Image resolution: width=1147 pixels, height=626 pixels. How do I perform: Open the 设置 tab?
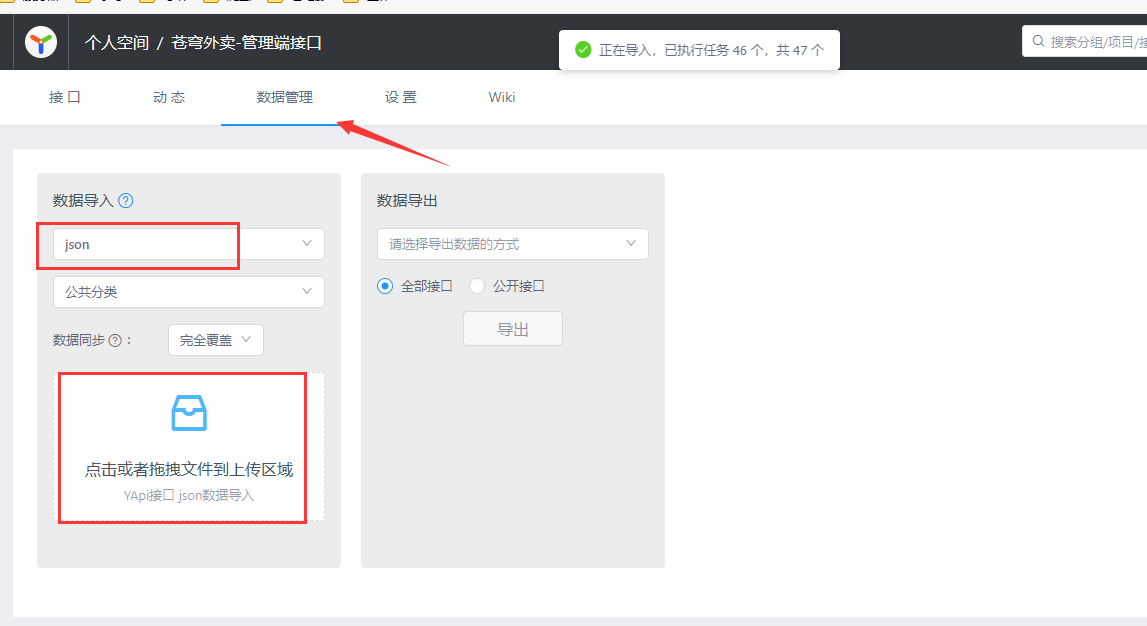tap(401, 97)
